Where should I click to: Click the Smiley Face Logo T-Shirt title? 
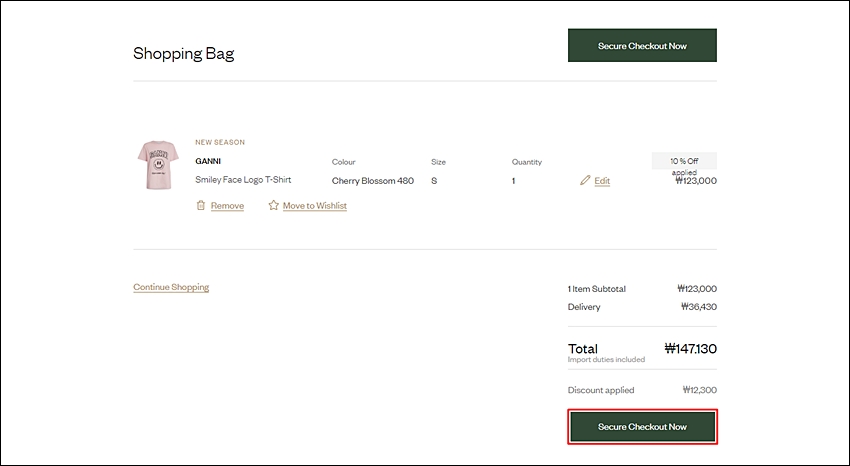coord(243,180)
